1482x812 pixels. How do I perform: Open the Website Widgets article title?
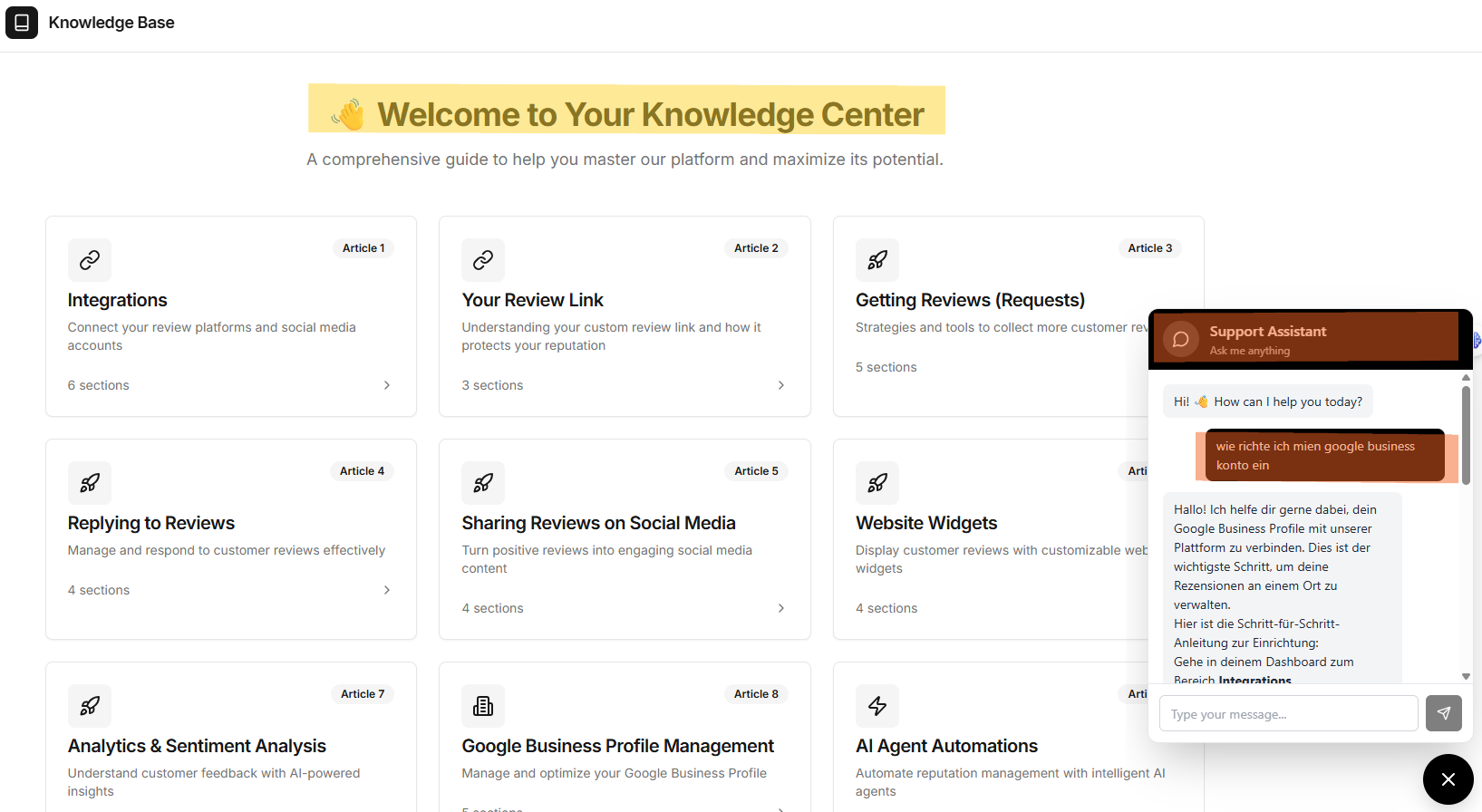coord(925,523)
